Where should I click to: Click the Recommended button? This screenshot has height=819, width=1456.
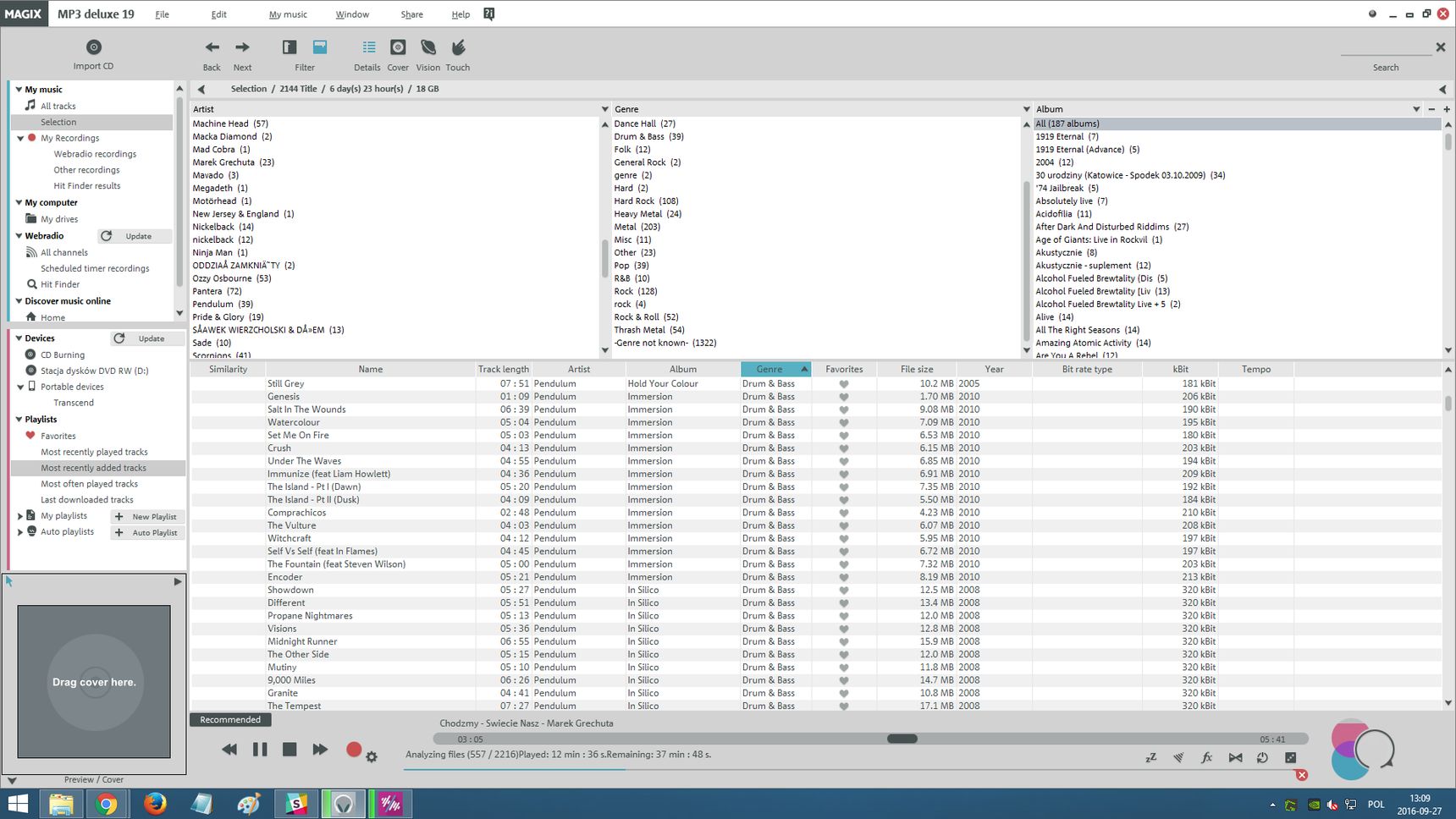(230, 719)
